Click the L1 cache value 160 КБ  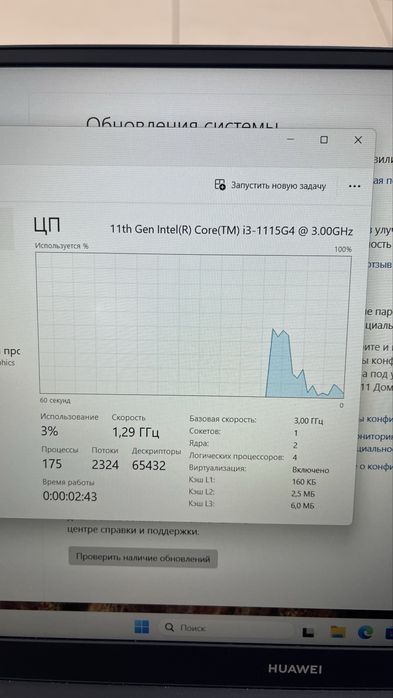point(303,482)
